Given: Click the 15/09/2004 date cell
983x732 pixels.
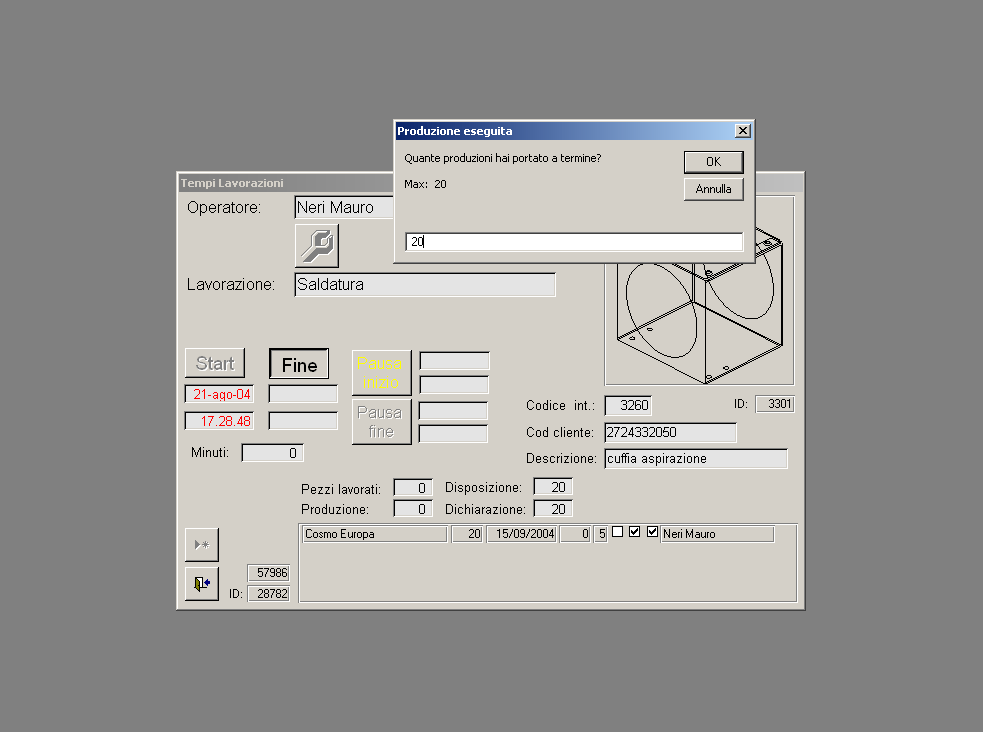Looking at the screenshot, I should point(522,534).
